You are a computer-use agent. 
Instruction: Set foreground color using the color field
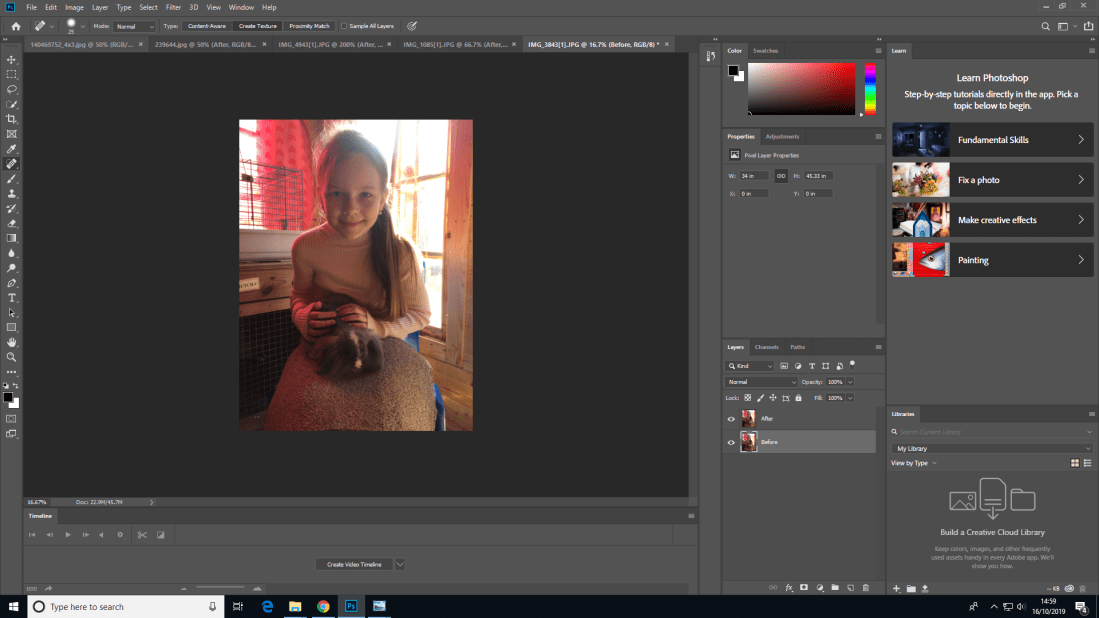click(800, 88)
